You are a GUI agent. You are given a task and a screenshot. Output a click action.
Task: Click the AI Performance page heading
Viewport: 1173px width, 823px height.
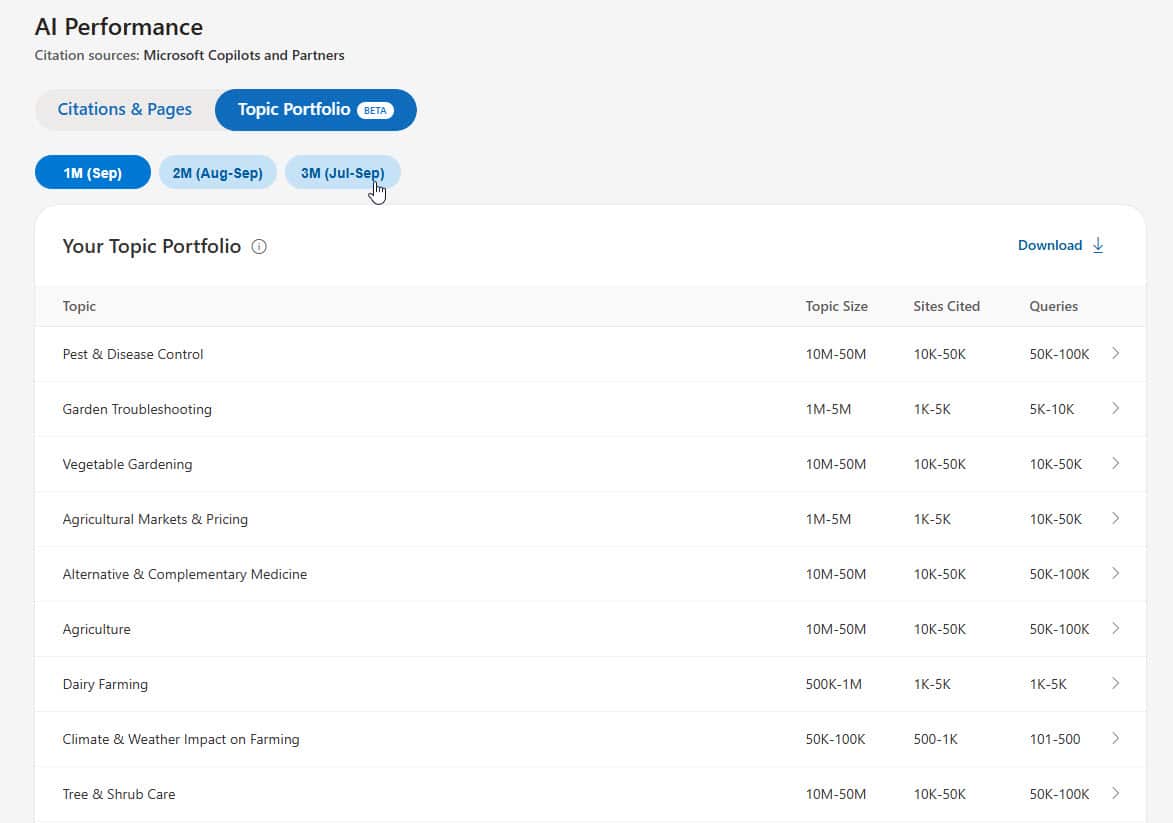(x=119, y=27)
